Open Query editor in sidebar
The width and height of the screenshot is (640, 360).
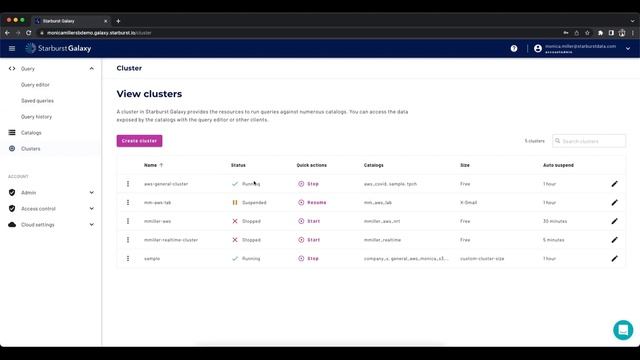pyautogui.click(x=35, y=85)
